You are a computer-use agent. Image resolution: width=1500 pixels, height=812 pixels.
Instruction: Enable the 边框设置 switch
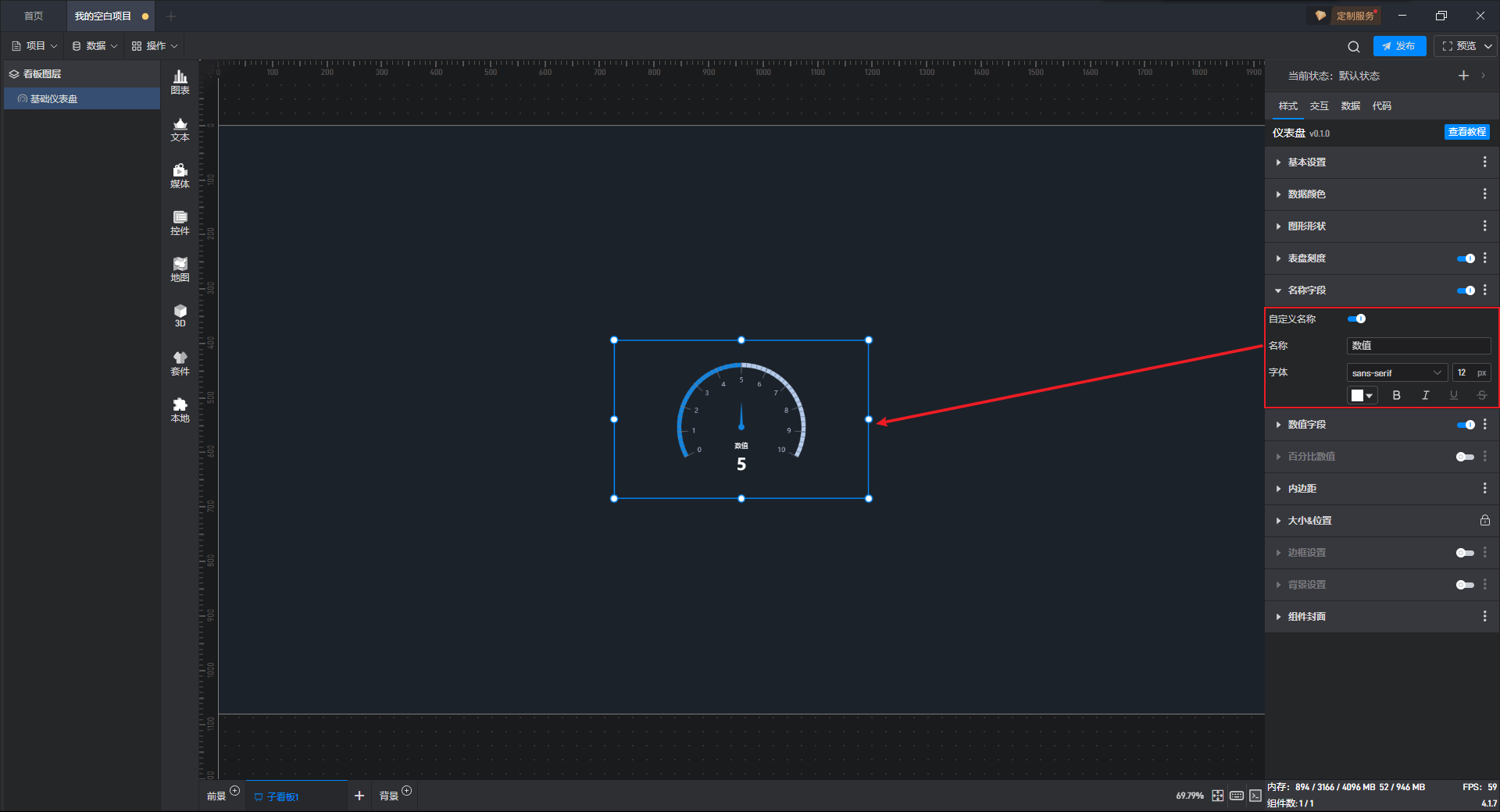click(1466, 553)
